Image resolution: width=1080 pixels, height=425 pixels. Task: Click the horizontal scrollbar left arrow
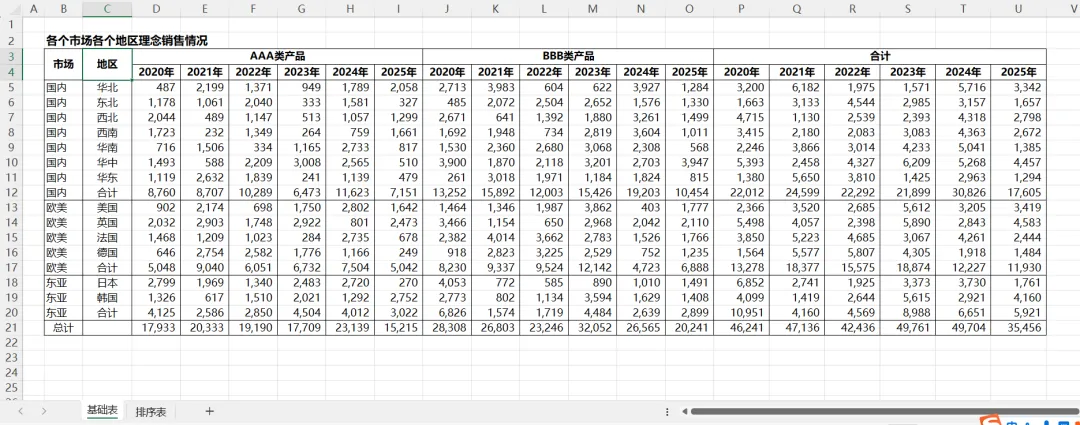pyautogui.click(x=685, y=411)
